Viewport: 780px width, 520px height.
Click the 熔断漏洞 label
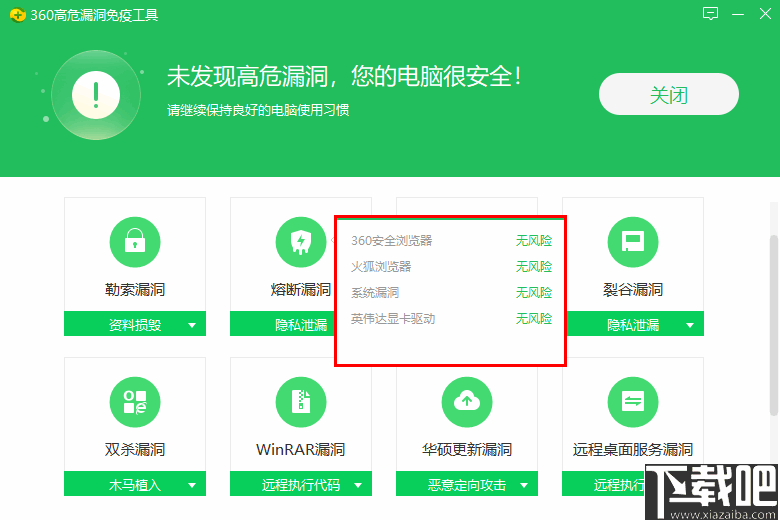(301, 290)
